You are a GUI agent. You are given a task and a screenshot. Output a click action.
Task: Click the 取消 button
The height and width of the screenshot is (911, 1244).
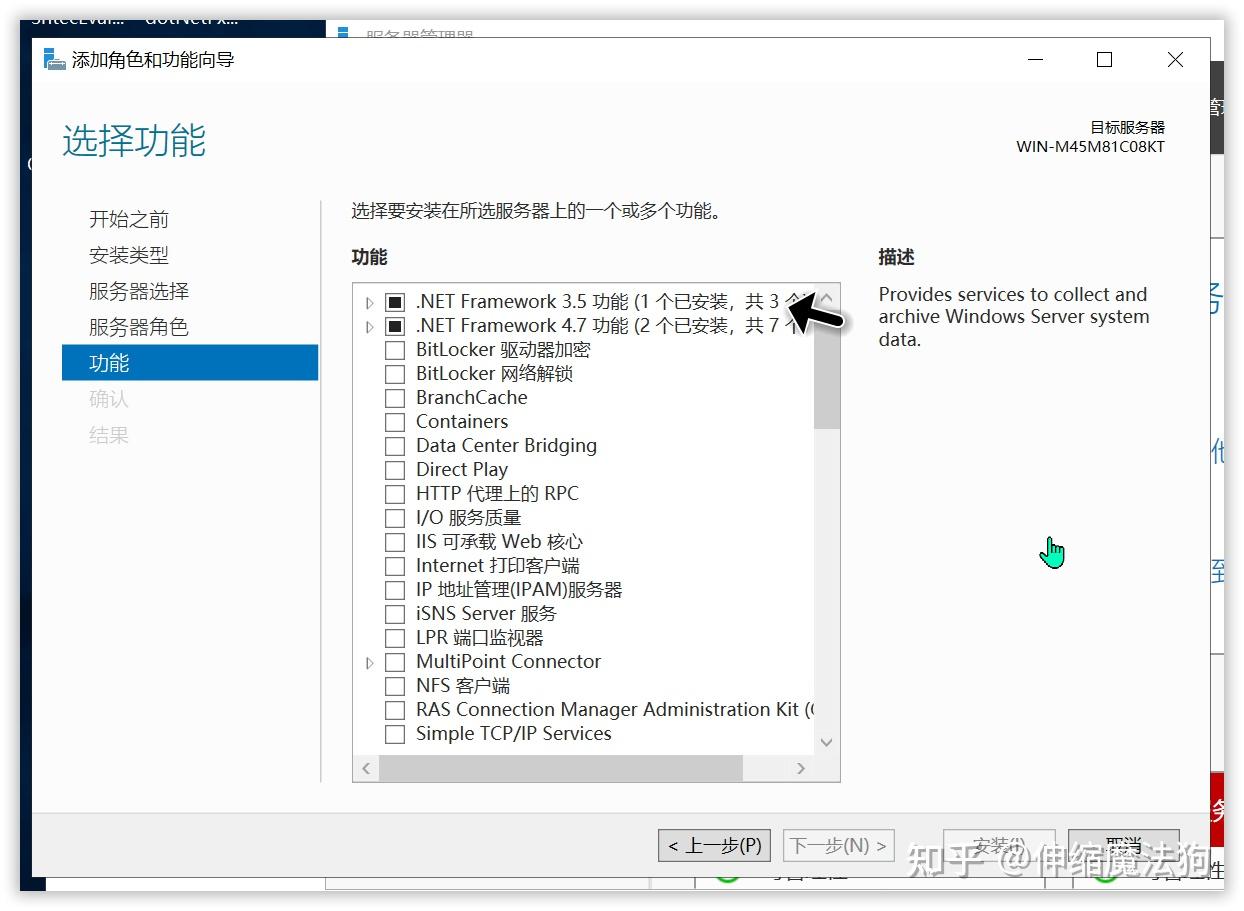click(1123, 845)
